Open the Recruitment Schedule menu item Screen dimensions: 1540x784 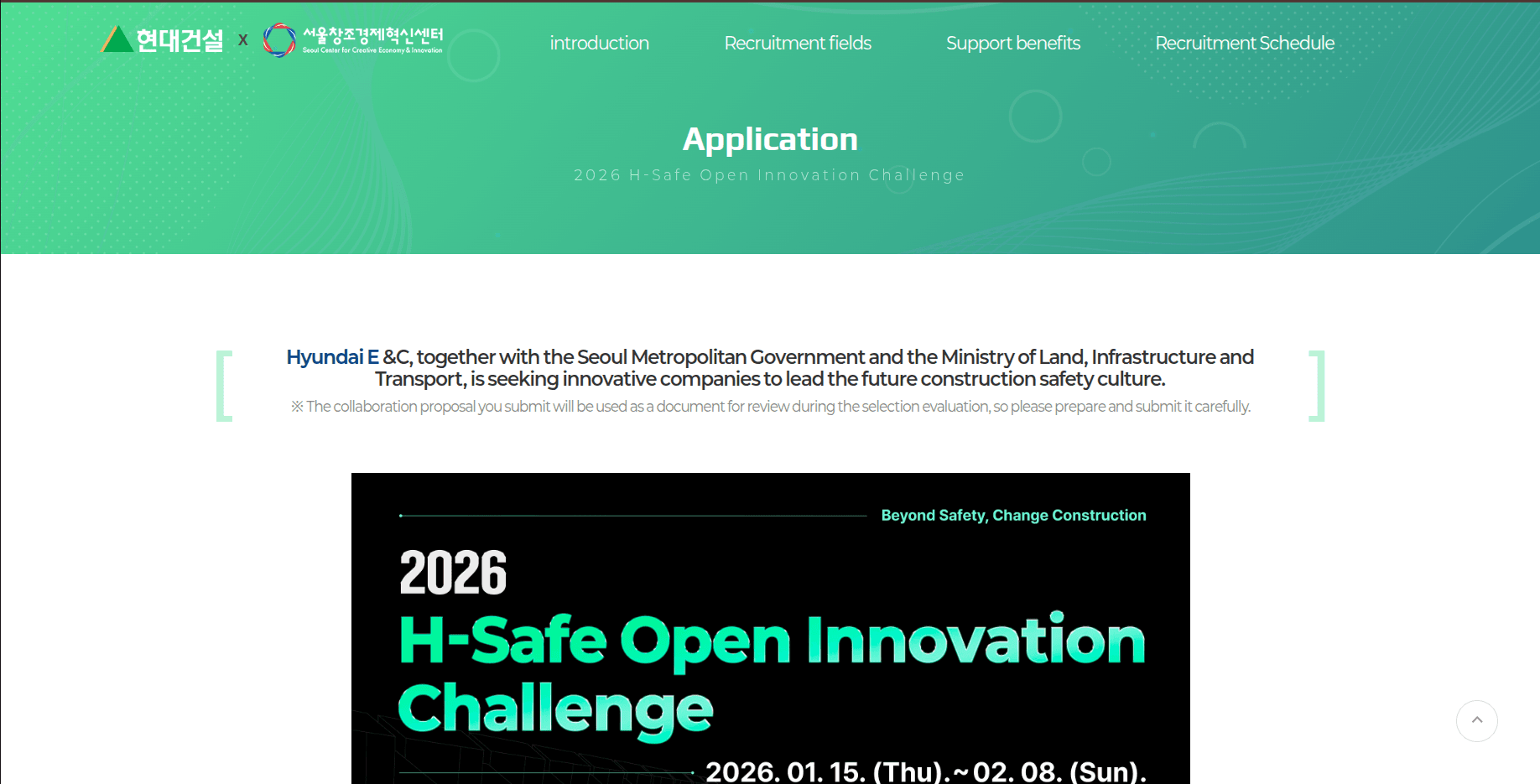[x=1245, y=43]
